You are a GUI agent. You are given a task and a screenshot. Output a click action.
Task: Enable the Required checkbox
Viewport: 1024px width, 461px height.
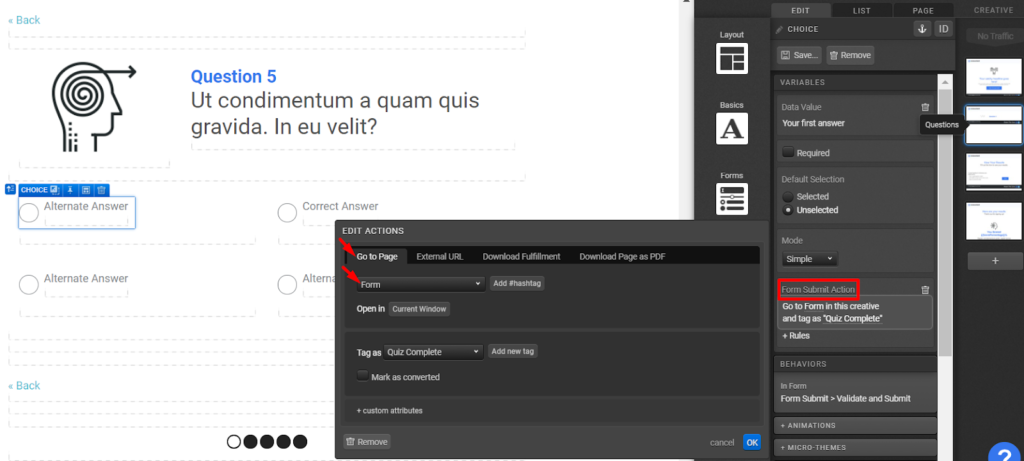(788, 153)
